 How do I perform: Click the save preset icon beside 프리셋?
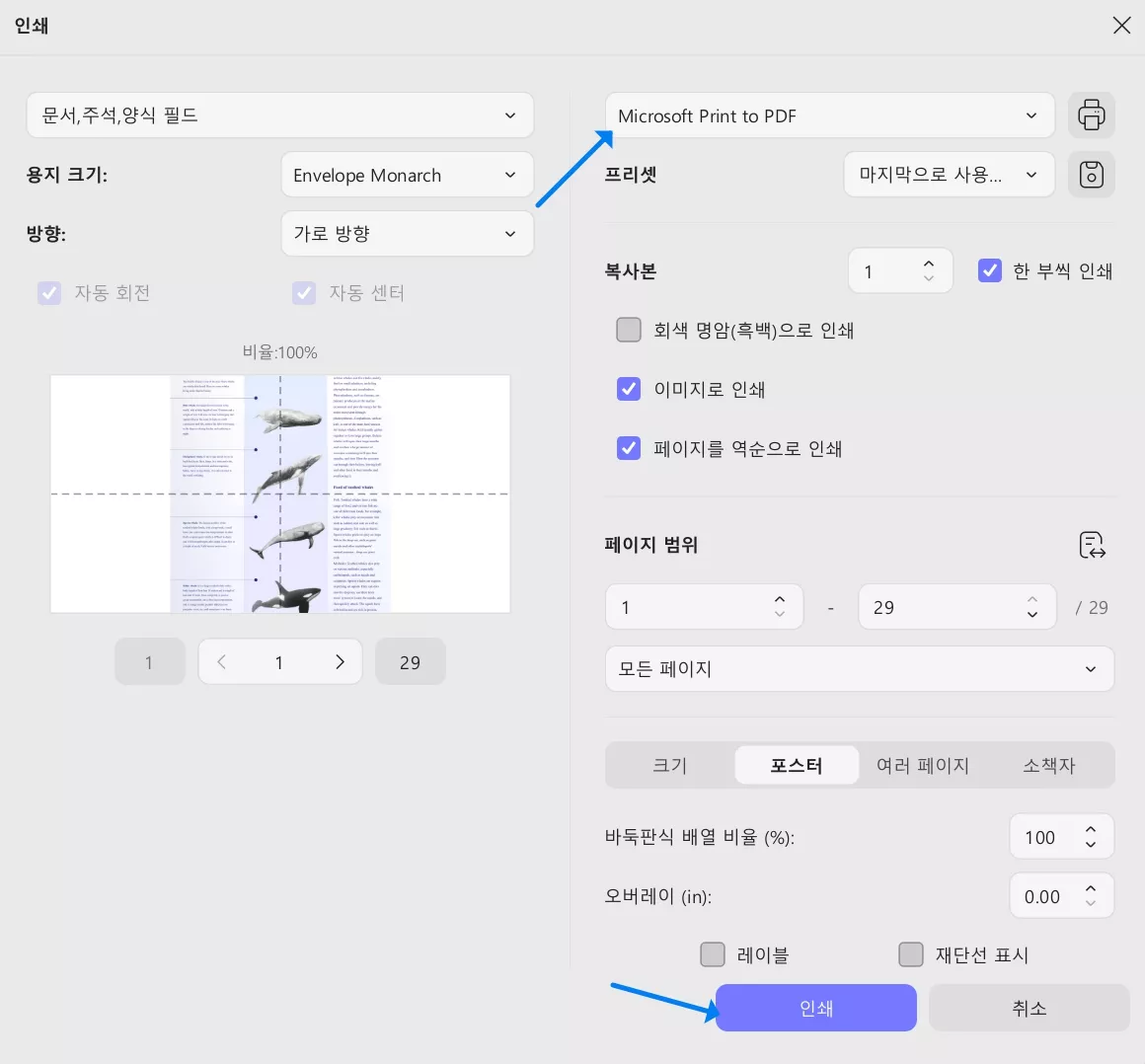(x=1091, y=175)
